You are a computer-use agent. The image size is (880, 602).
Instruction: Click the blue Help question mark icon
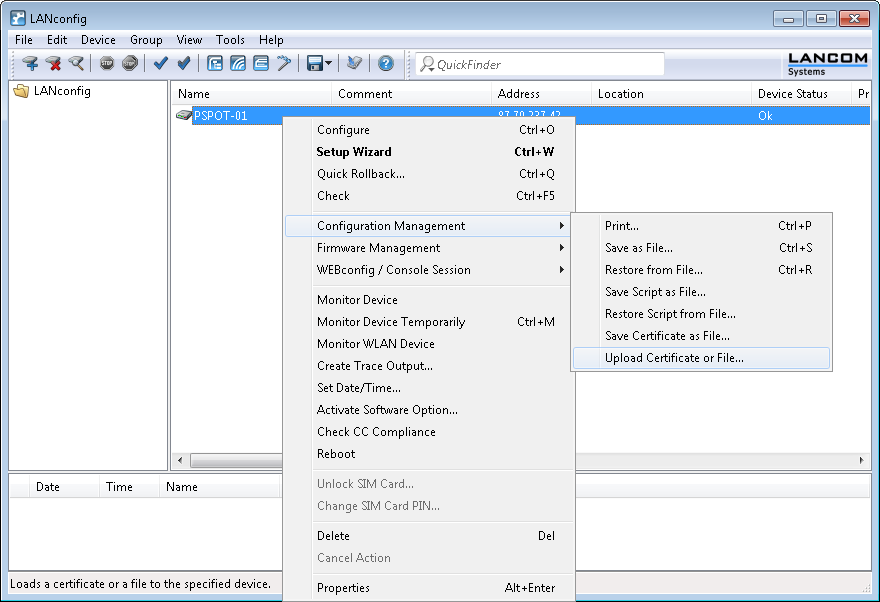[x=385, y=64]
